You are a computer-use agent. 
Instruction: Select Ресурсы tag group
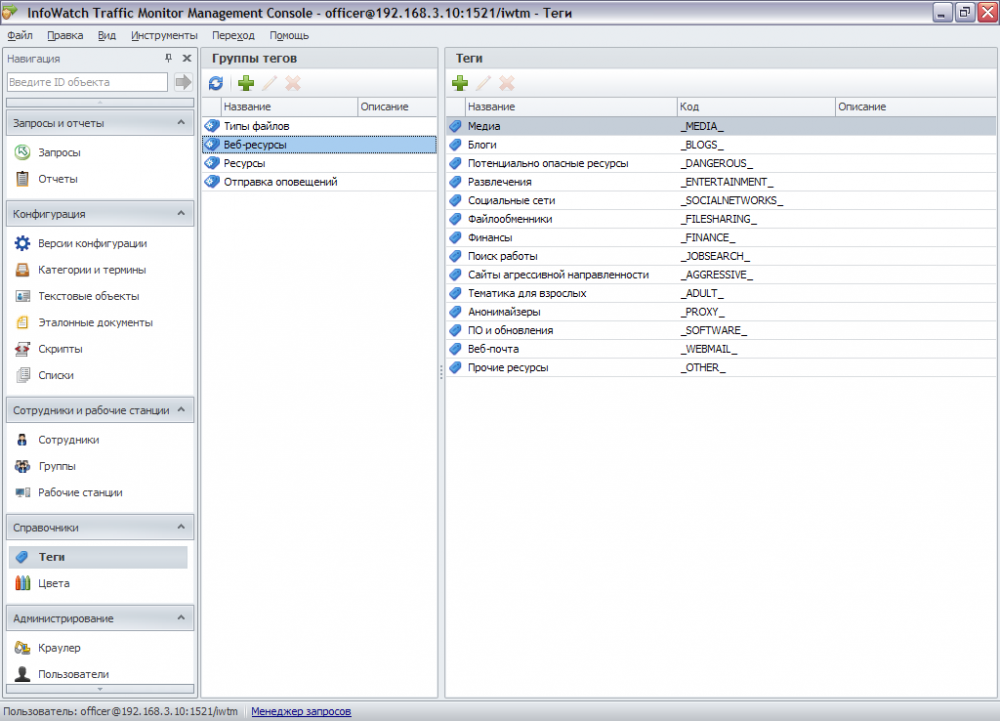(320, 163)
